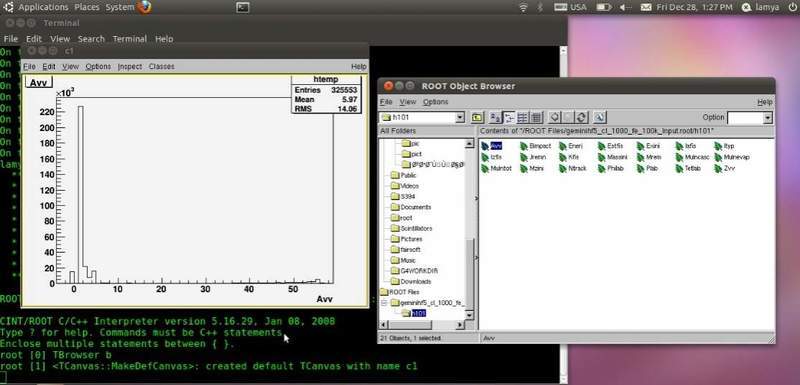Select the Mzini leaf icon
Viewport: 800px width, 385px height.
tap(523, 169)
